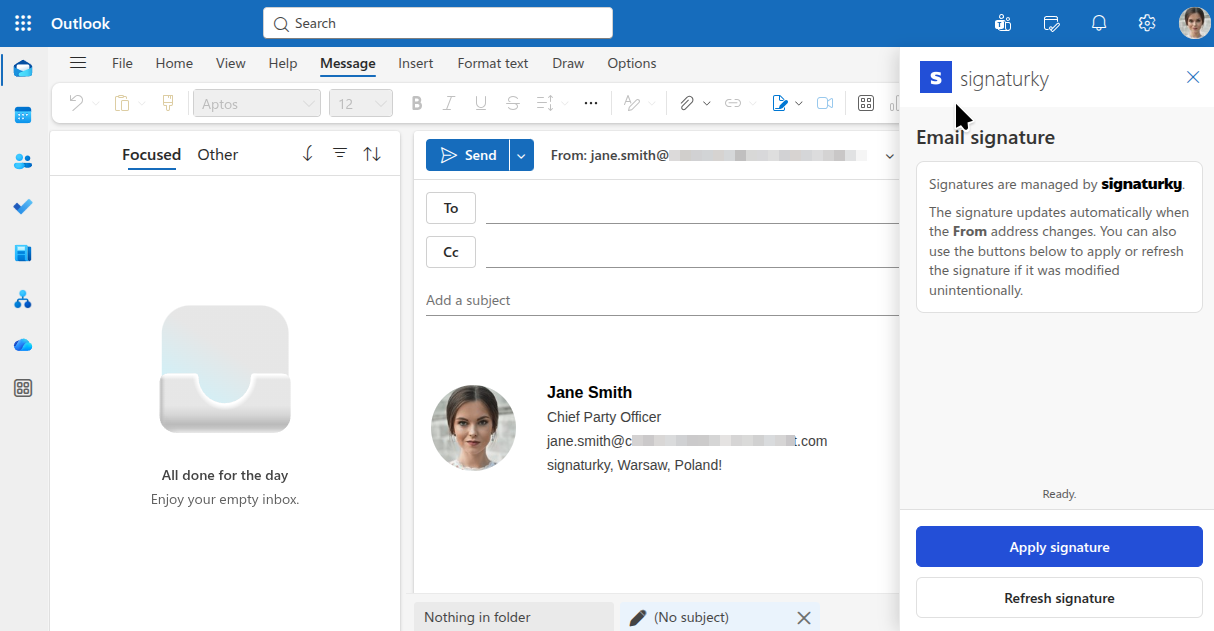Click the To recipients button

(x=451, y=208)
